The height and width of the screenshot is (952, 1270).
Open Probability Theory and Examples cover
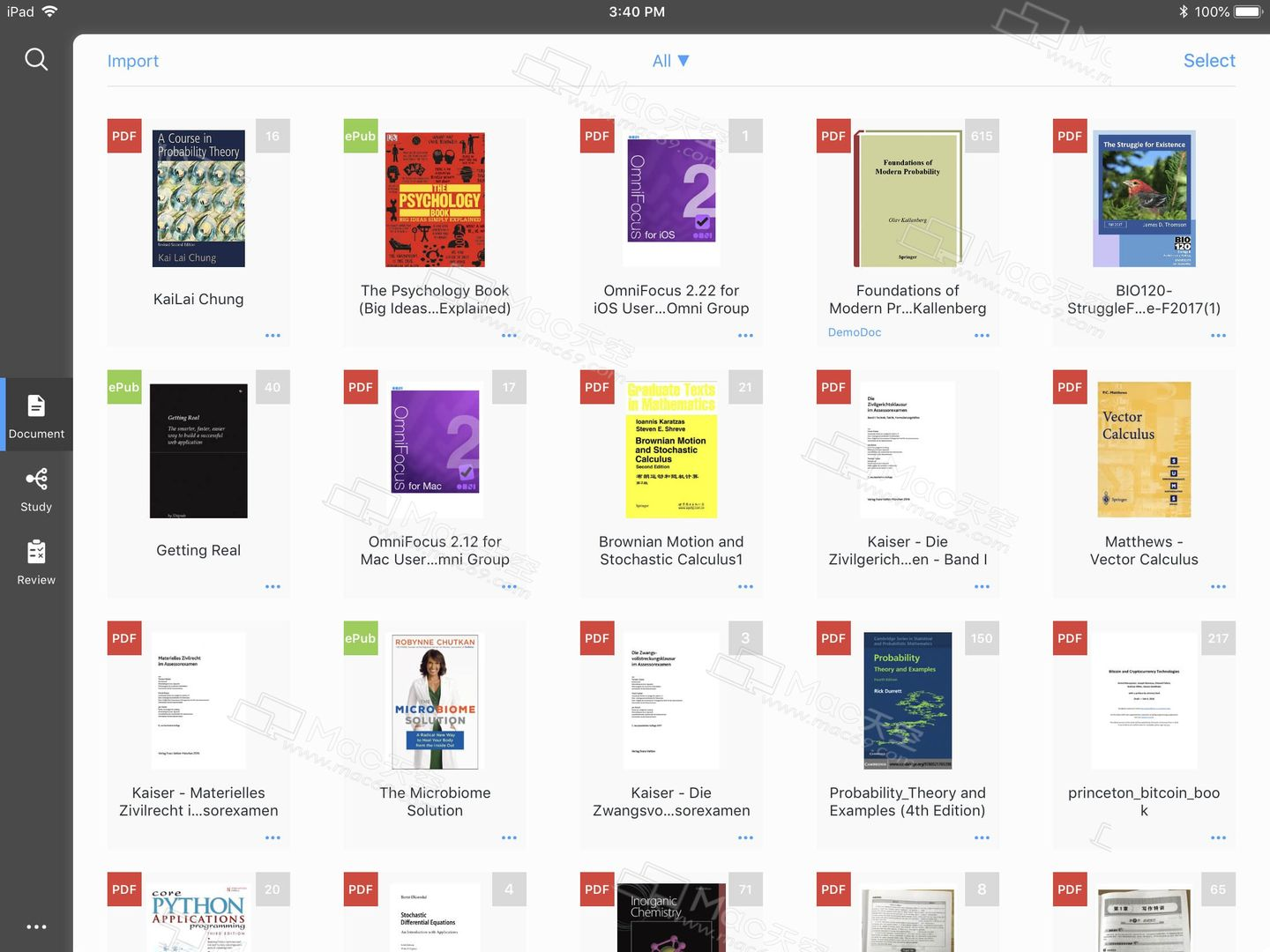click(x=908, y=701)
